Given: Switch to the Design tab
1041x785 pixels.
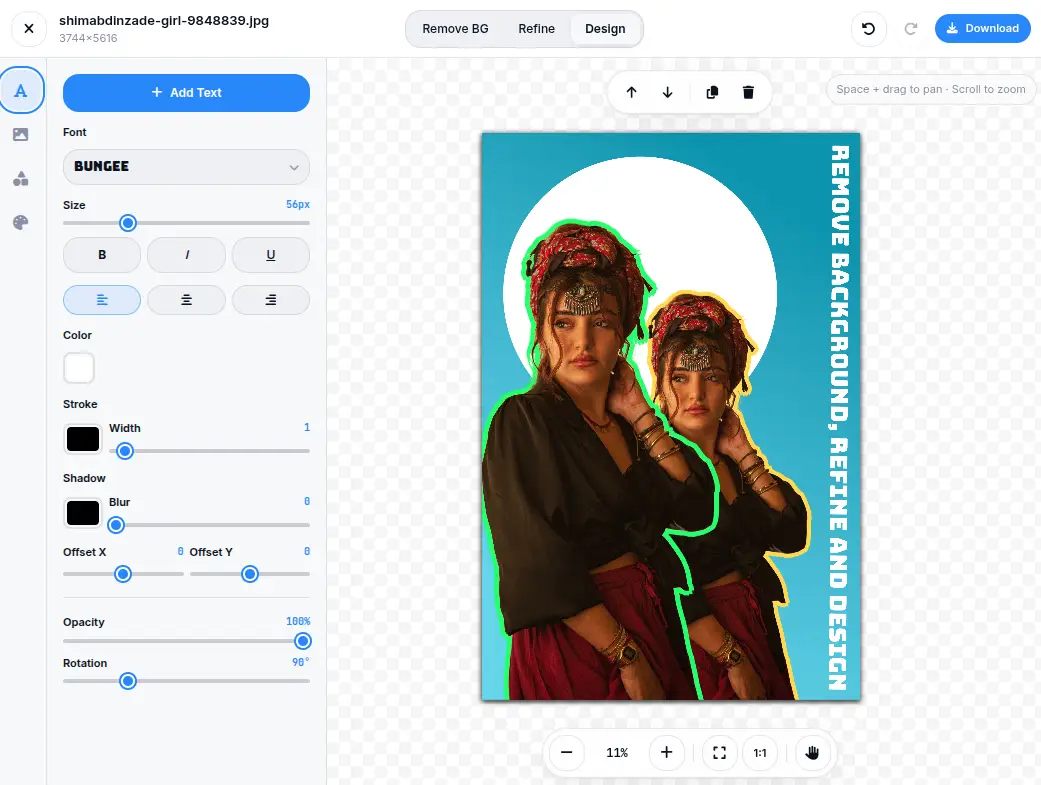Looking at the screenshot, I should pos(605,29).
